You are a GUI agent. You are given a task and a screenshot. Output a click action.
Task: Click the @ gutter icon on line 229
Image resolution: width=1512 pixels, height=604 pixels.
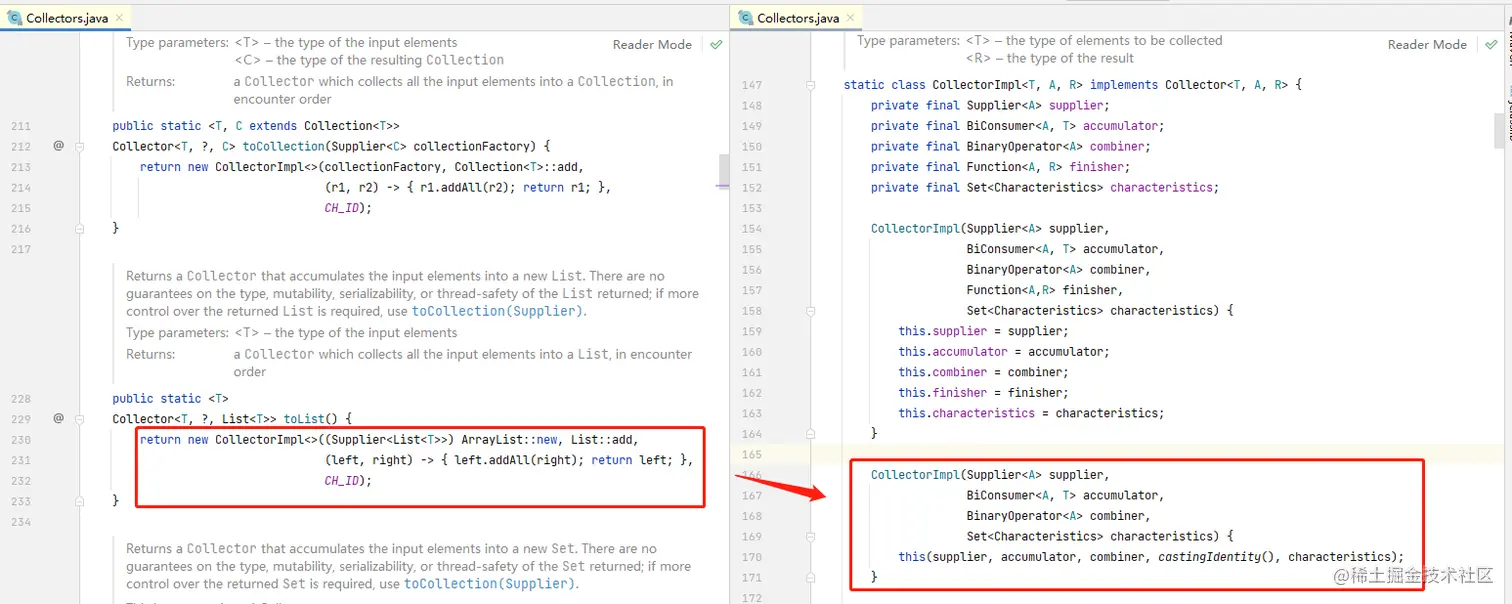click(x=58, y=418)
